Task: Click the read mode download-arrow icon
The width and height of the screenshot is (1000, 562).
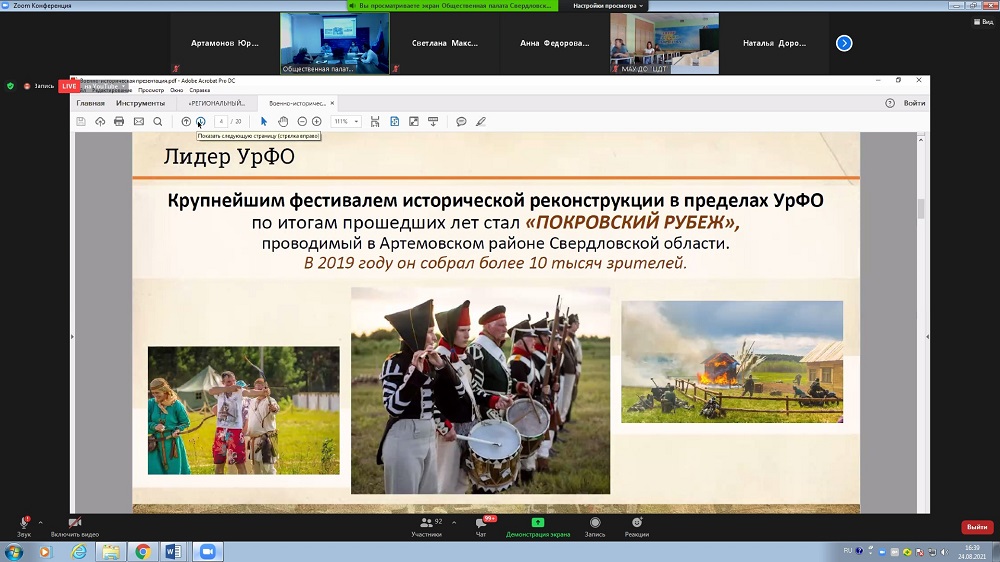Action: tap(433, 122)
